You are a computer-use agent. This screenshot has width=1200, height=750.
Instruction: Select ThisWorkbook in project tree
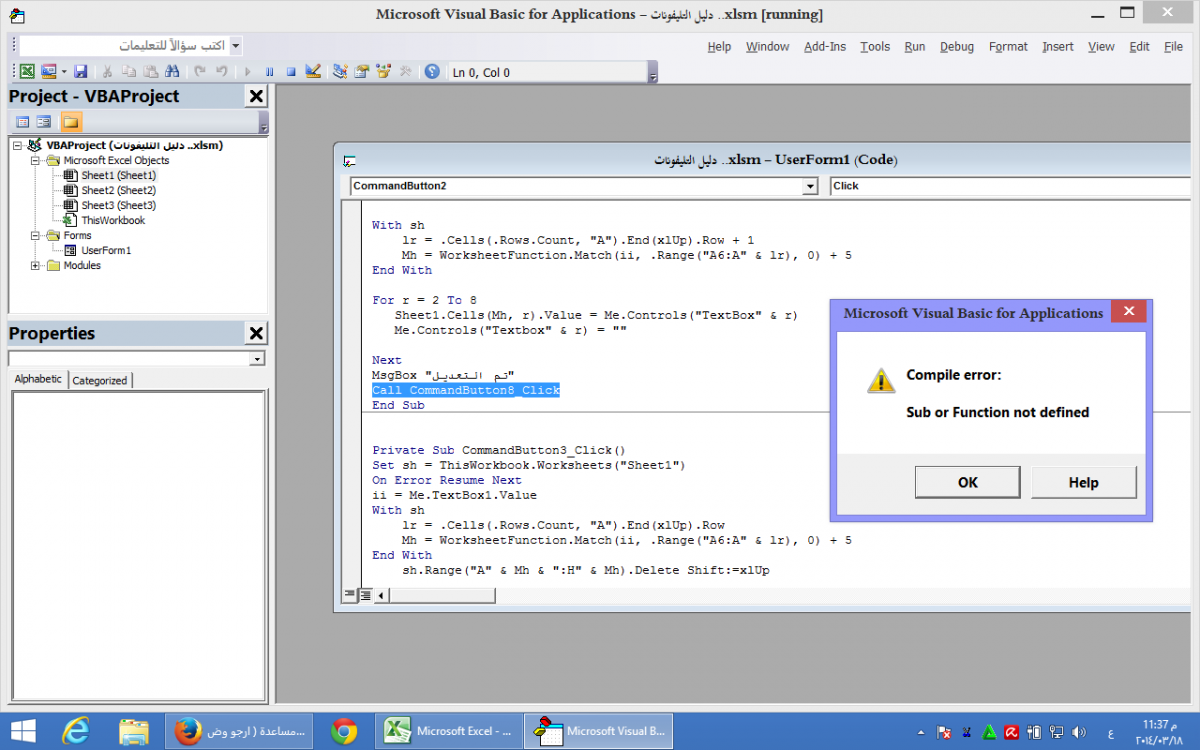[113, 220]
